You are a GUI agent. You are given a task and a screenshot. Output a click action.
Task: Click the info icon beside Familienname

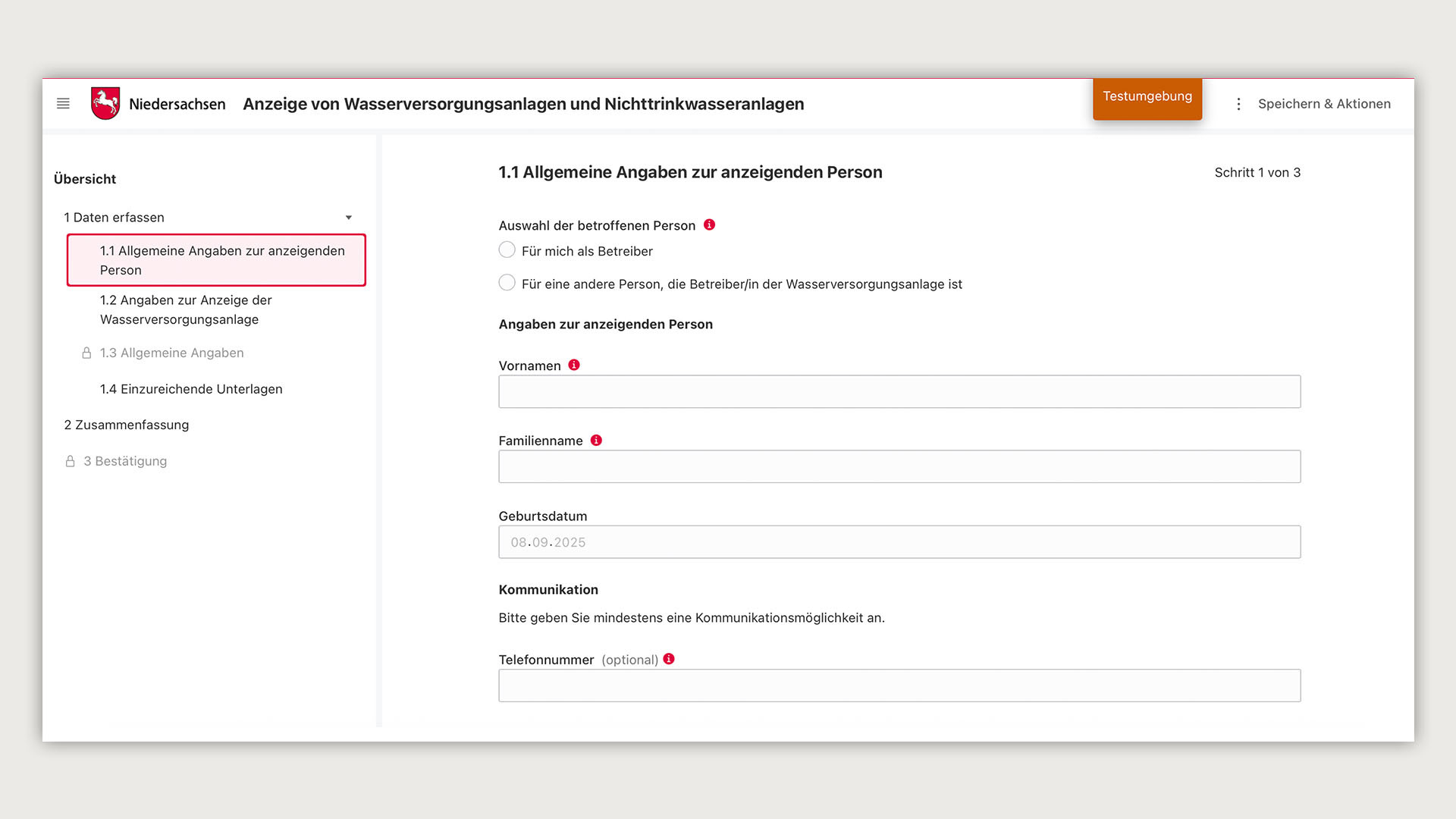click(596, 440)
